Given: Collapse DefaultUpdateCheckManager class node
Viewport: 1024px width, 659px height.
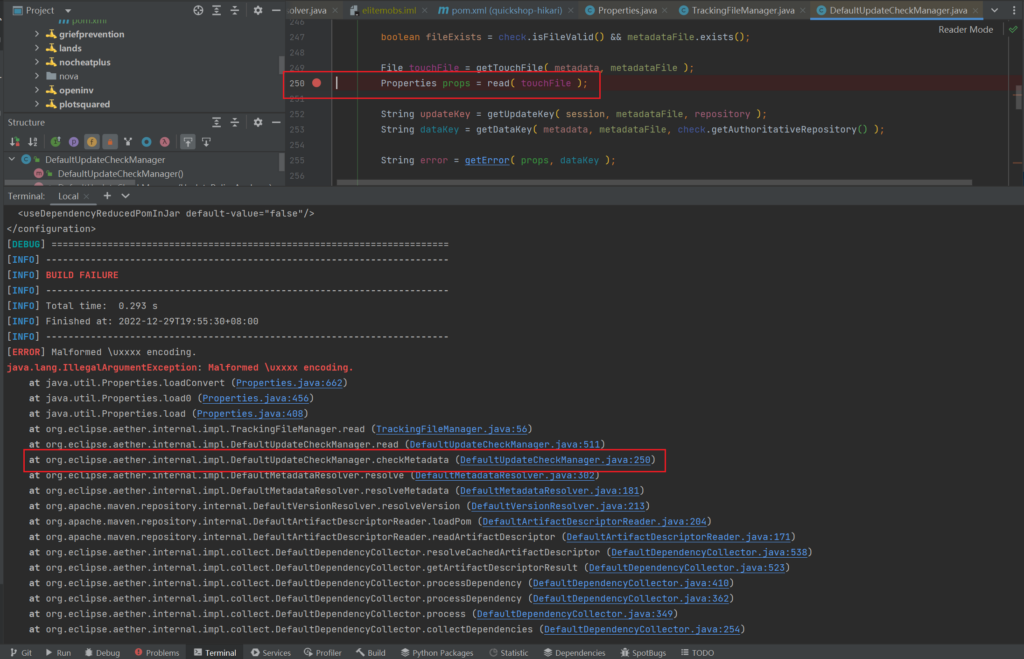Looking at the screenshot, I should click(12, 159).
